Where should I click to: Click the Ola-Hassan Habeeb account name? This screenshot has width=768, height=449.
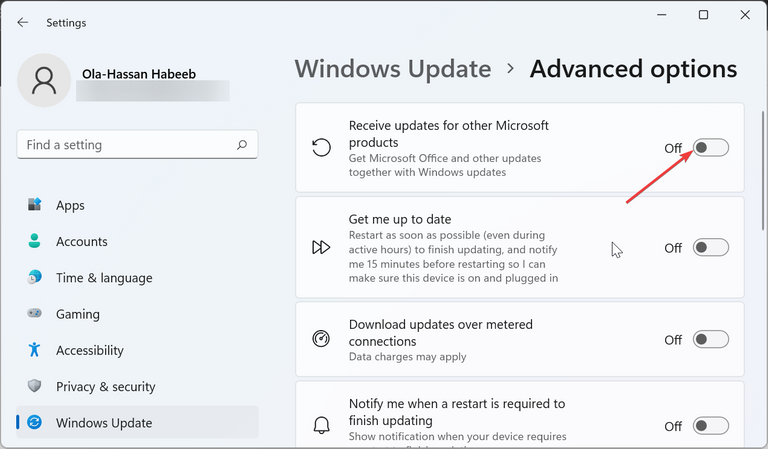139,74
